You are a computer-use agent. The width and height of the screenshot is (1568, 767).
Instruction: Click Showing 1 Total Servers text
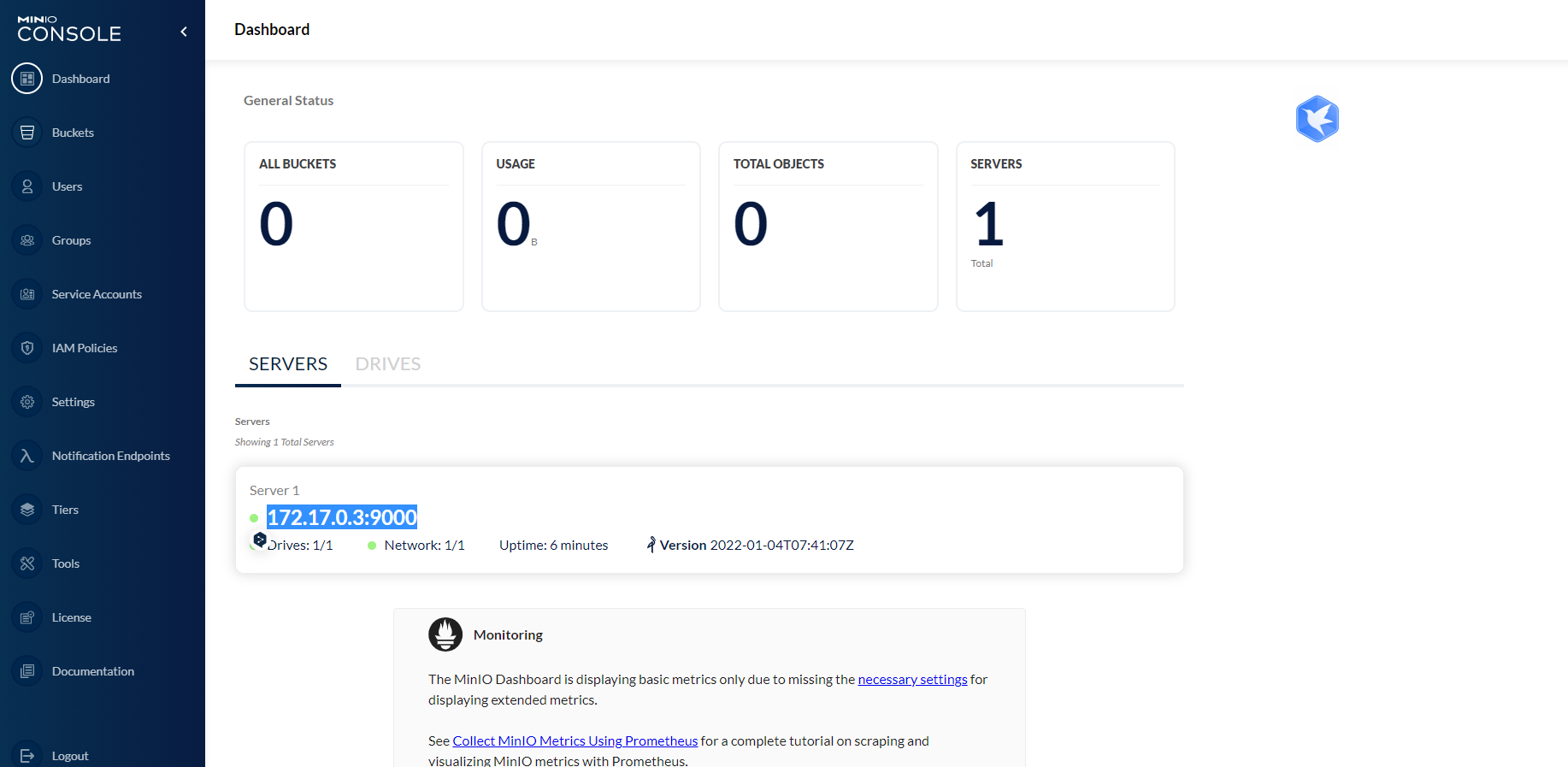pos(285,442)
